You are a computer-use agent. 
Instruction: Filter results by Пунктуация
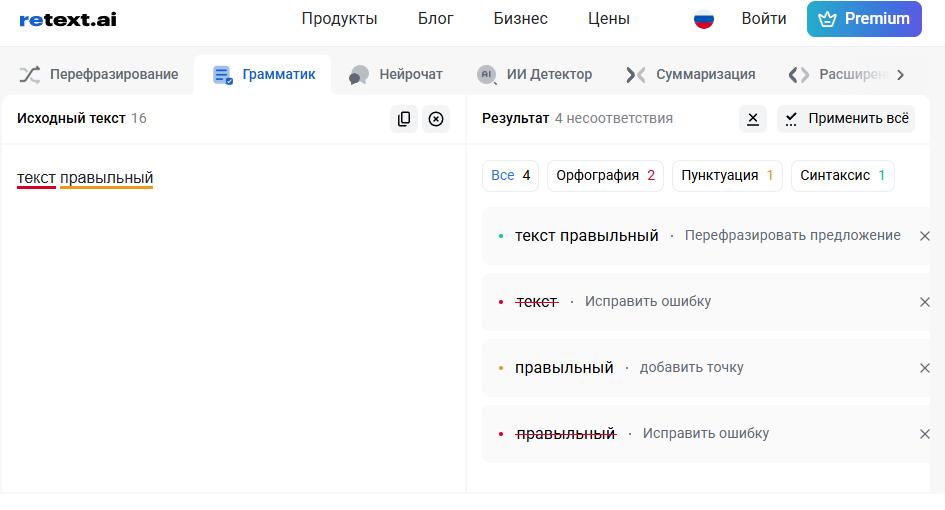(x=727, y=175)
